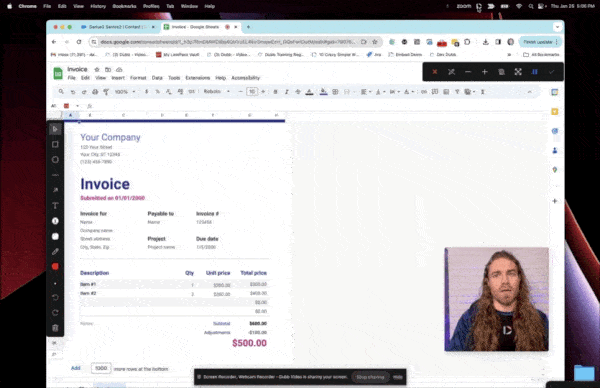The width and height of the screenshot is (600, 388).
Task: Select the text annotation tool
Action: tap(55, 205)
